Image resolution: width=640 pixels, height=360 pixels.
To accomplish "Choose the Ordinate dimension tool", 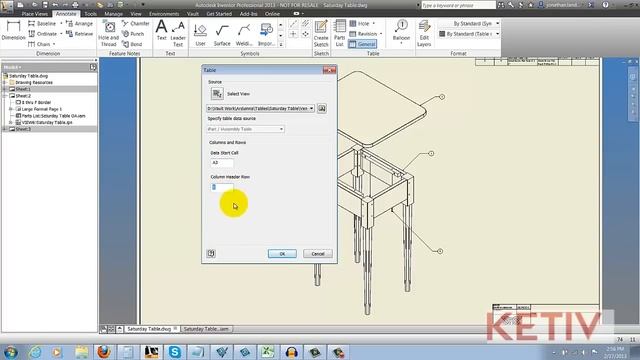I will (x=42, y=34).
